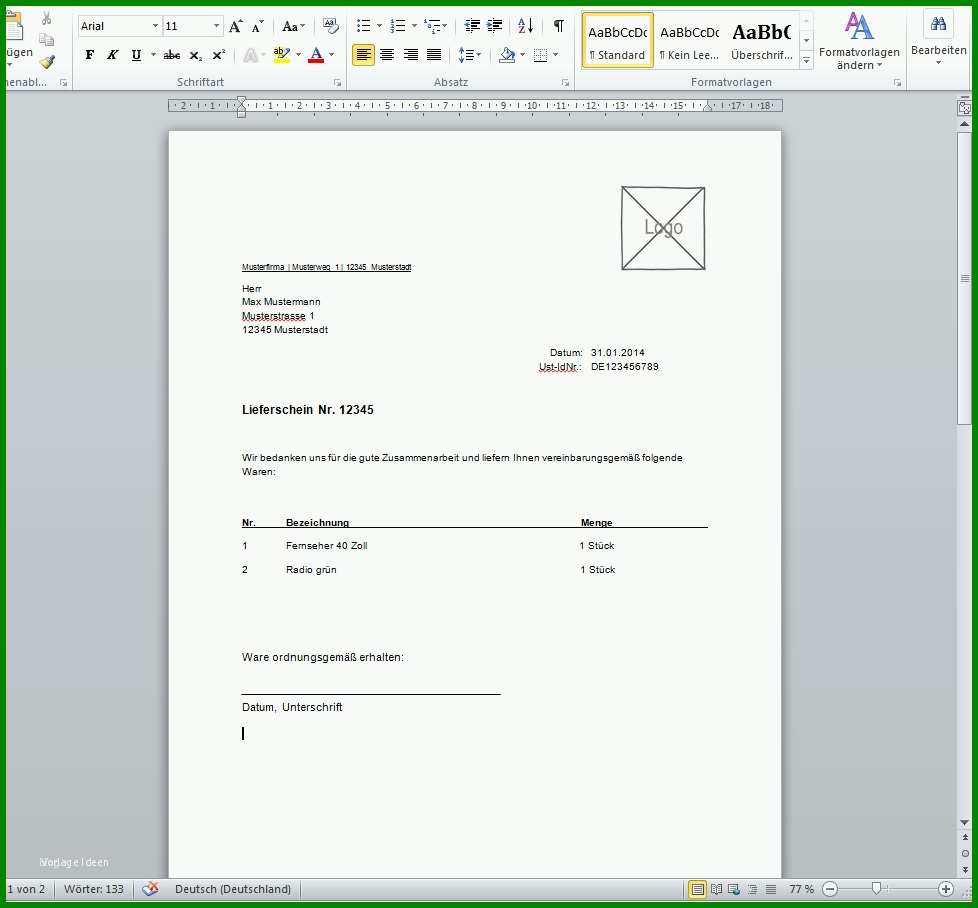The height and width of the screenshot is (908, 978).
Task: Select the Kein Leerraum style
Action: (x=690, y=41)
